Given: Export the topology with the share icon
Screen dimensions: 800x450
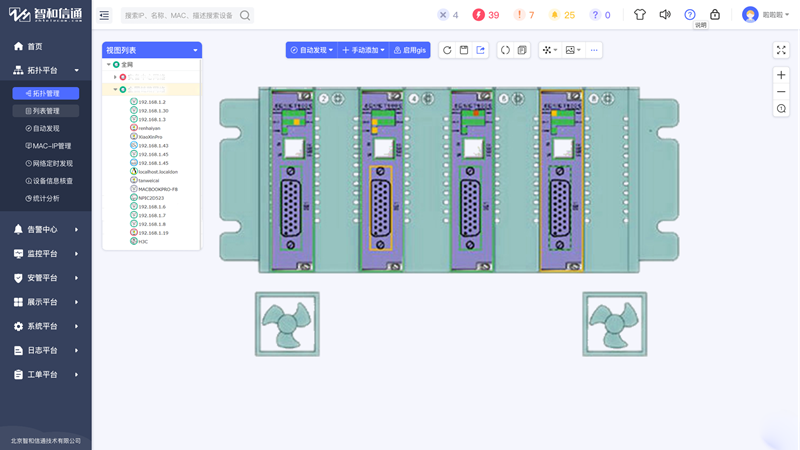Looking at the screenshot, I should pos(481,50).
